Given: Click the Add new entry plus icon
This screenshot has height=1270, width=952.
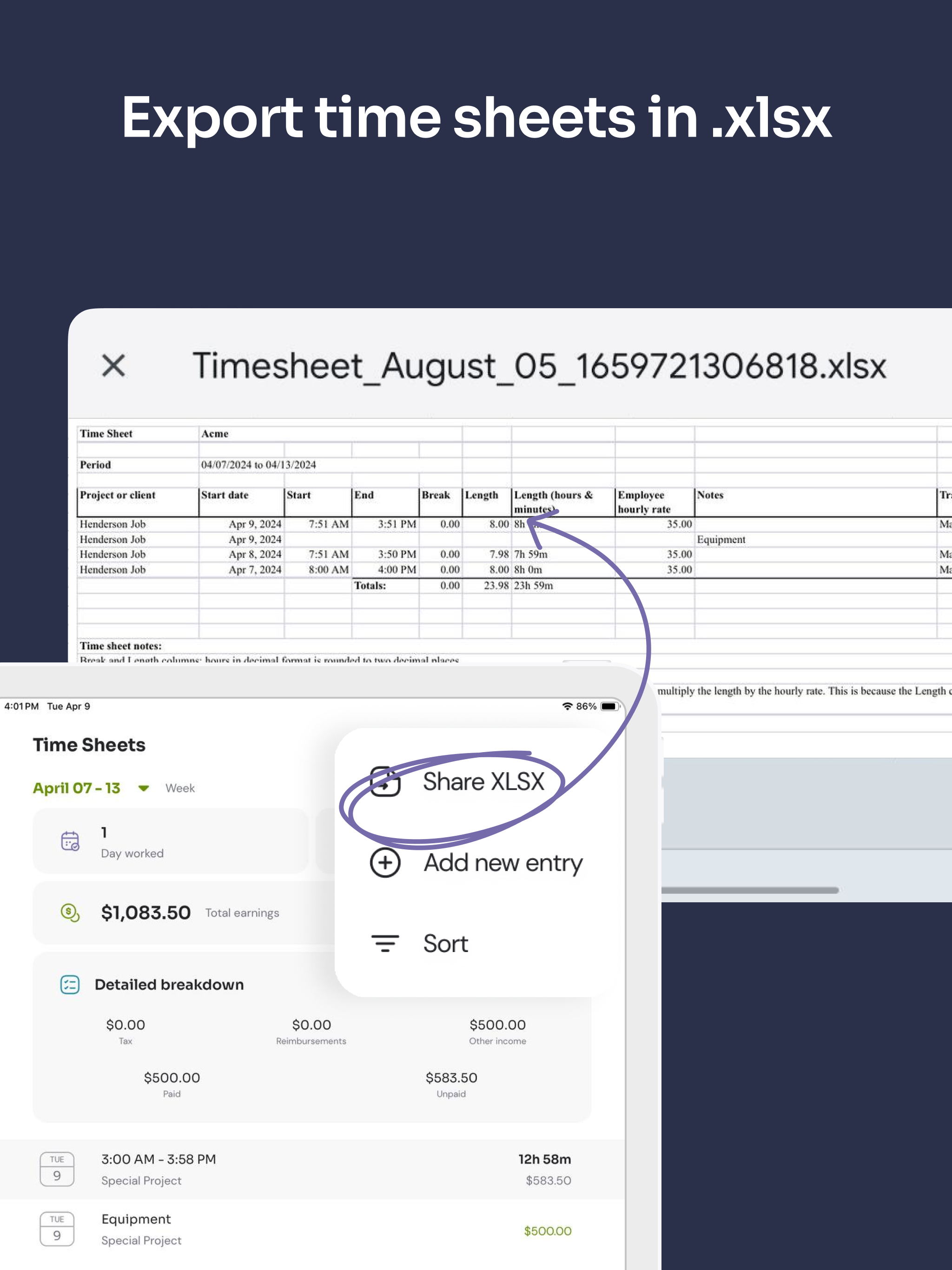Looking at the screenshot, I should (x=385, y=862).
